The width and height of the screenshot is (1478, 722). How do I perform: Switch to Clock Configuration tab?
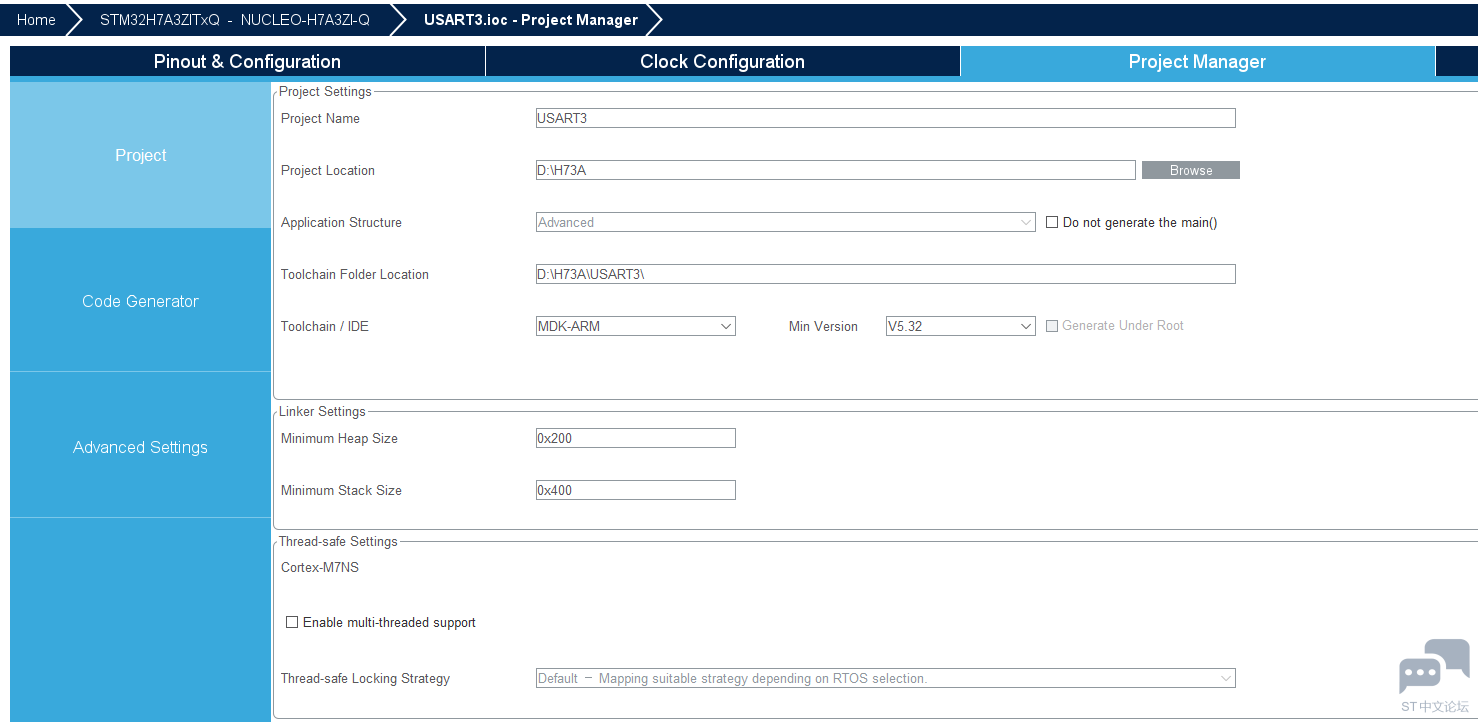pyautogui.click(x=722, y=61)
